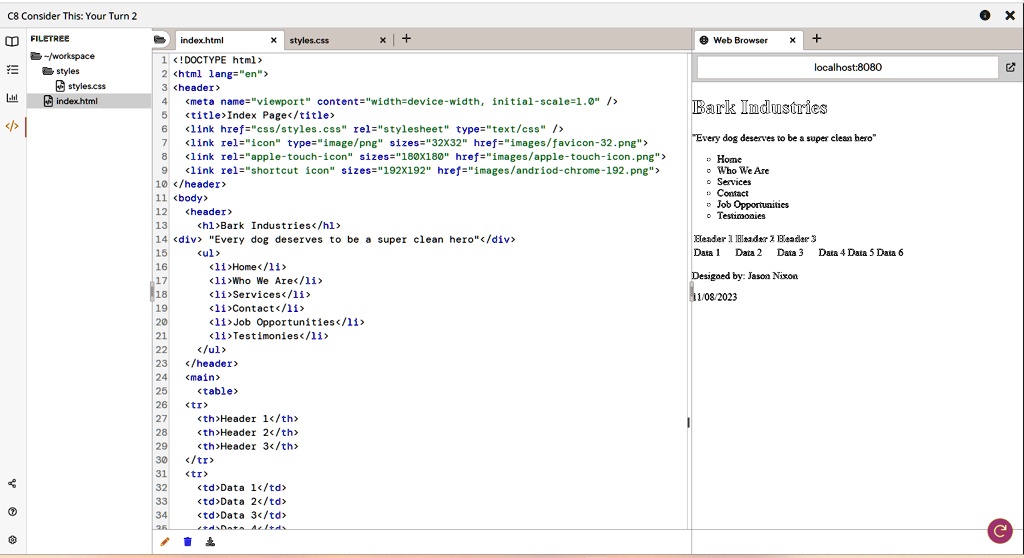Click Testimonies in browser preview list

(x=741, y=216)
